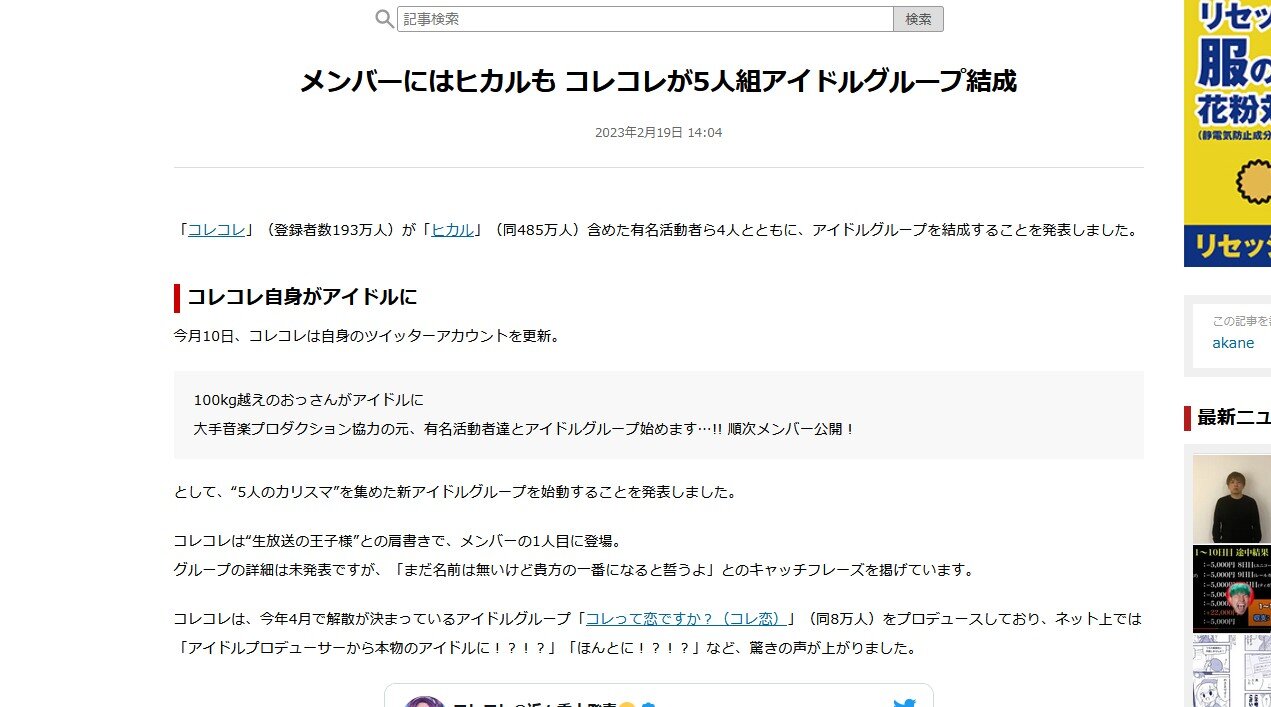The height and width of the screenshot is (707, 1271).
Task: Click the tweet author avatar in the embedded tweet
Action: [425, 702]
